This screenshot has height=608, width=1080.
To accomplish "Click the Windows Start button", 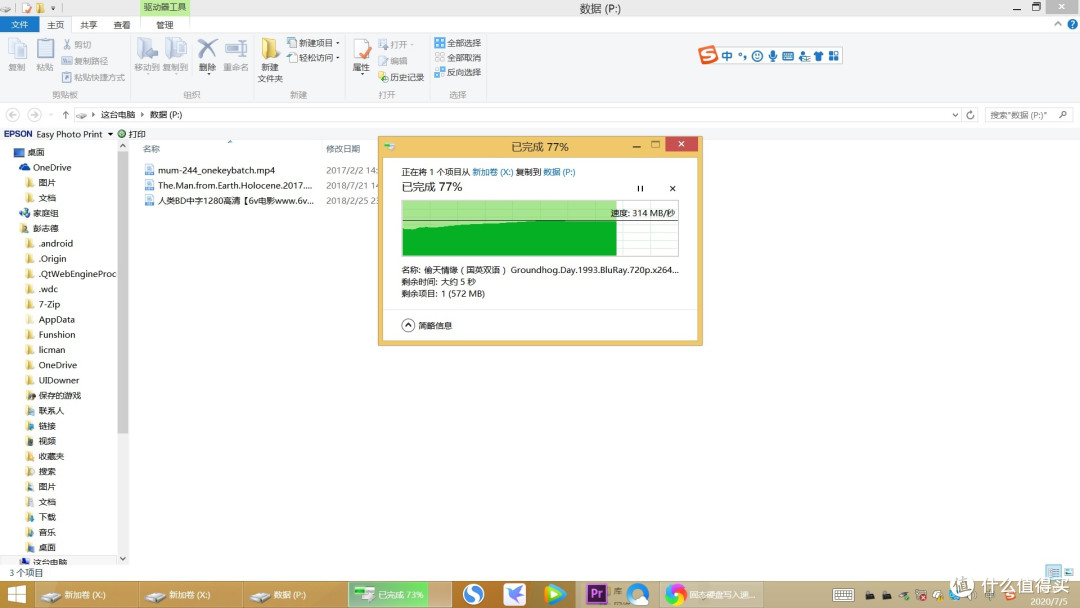I will (x=17, y=594).
